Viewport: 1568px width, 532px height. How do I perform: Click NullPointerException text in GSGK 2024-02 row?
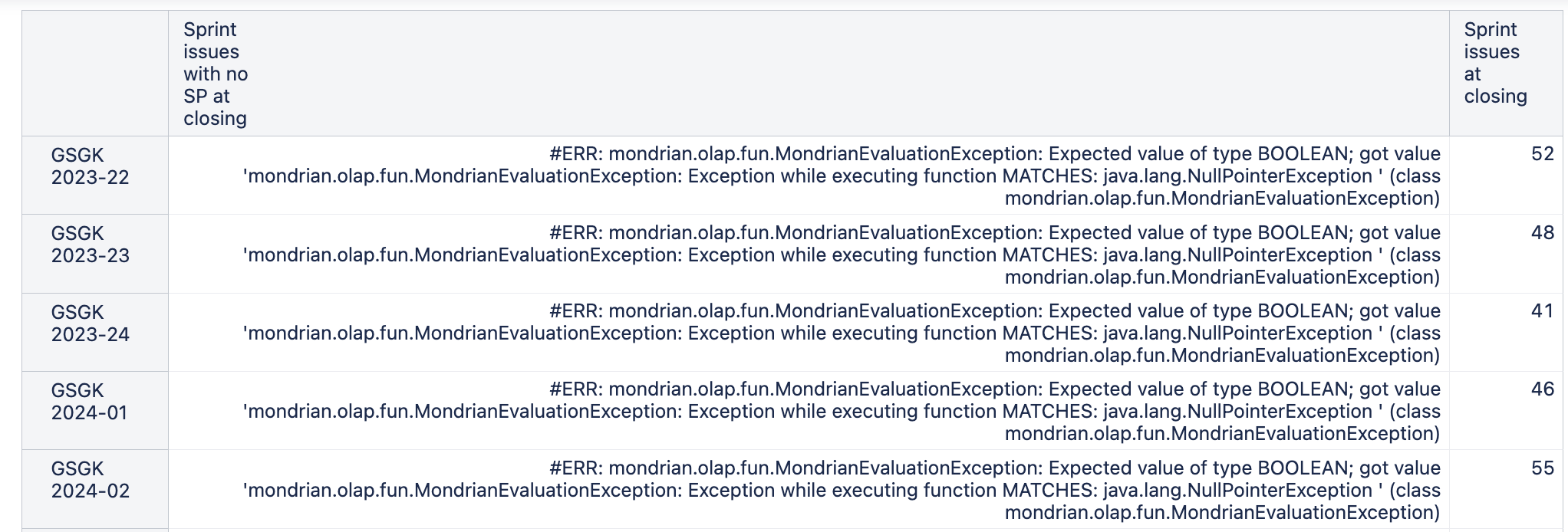pos(1237,491)
